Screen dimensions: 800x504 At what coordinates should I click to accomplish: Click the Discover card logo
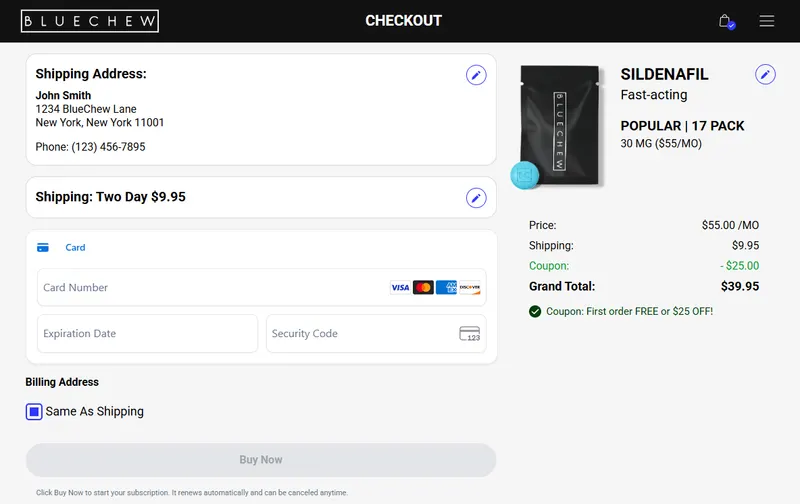point(470,288)
